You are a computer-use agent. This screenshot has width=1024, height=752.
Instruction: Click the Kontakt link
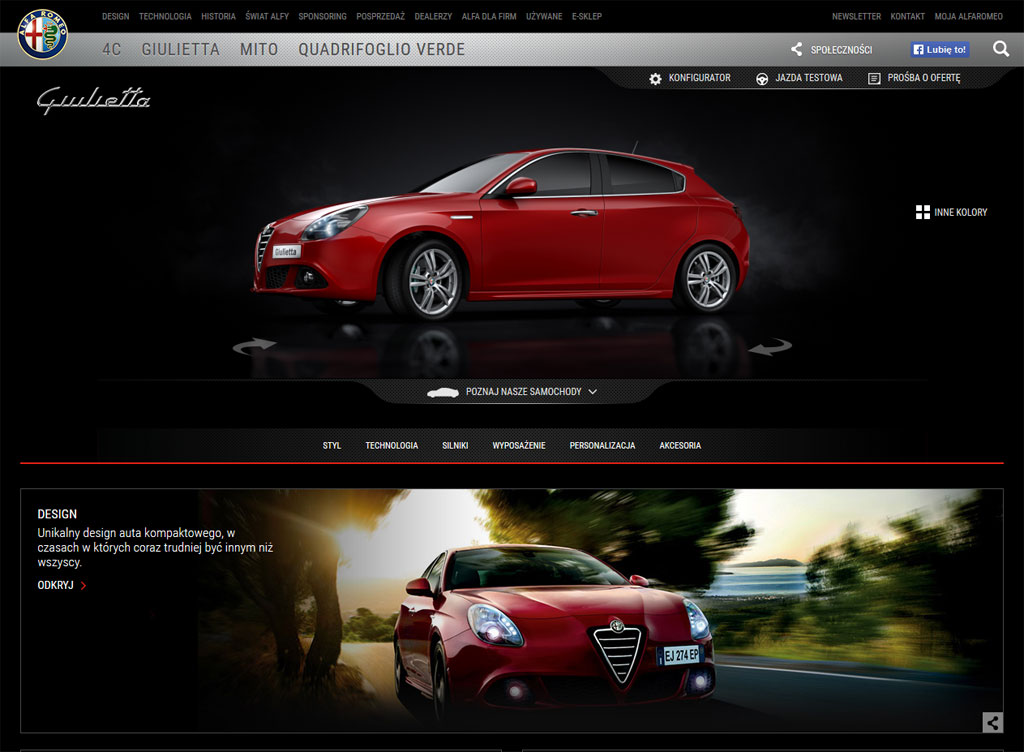pyautogui.click(x=908, y=16)
